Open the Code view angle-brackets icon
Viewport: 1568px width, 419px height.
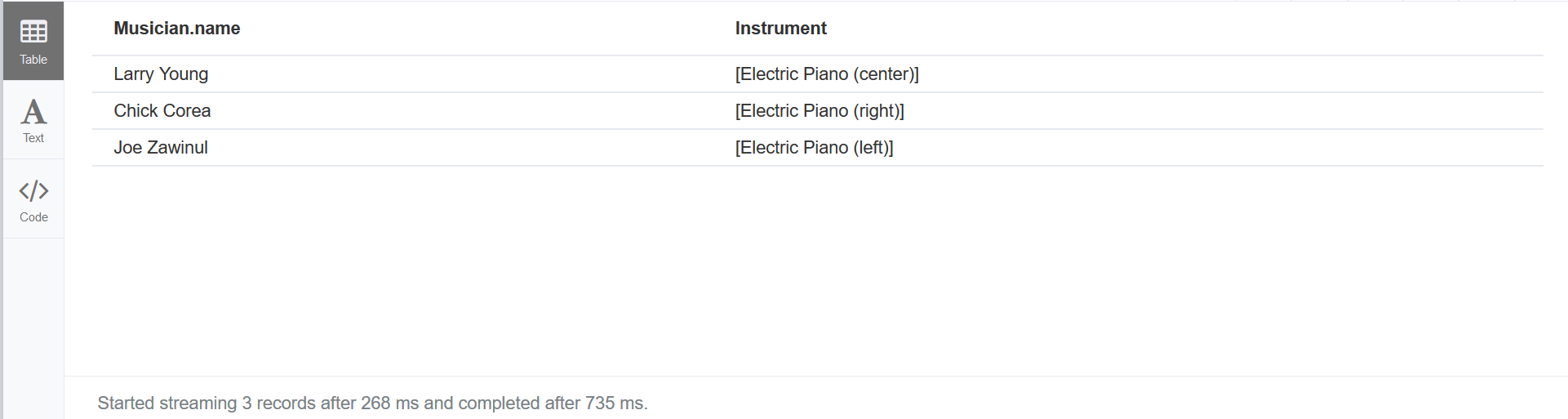tap(33, 191)
